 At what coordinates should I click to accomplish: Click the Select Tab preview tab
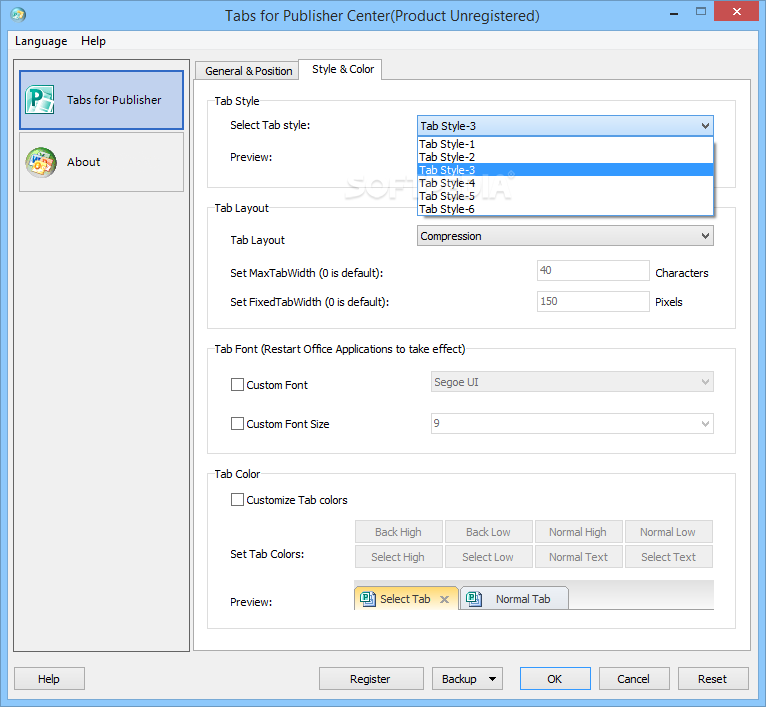tap(406, 599)
